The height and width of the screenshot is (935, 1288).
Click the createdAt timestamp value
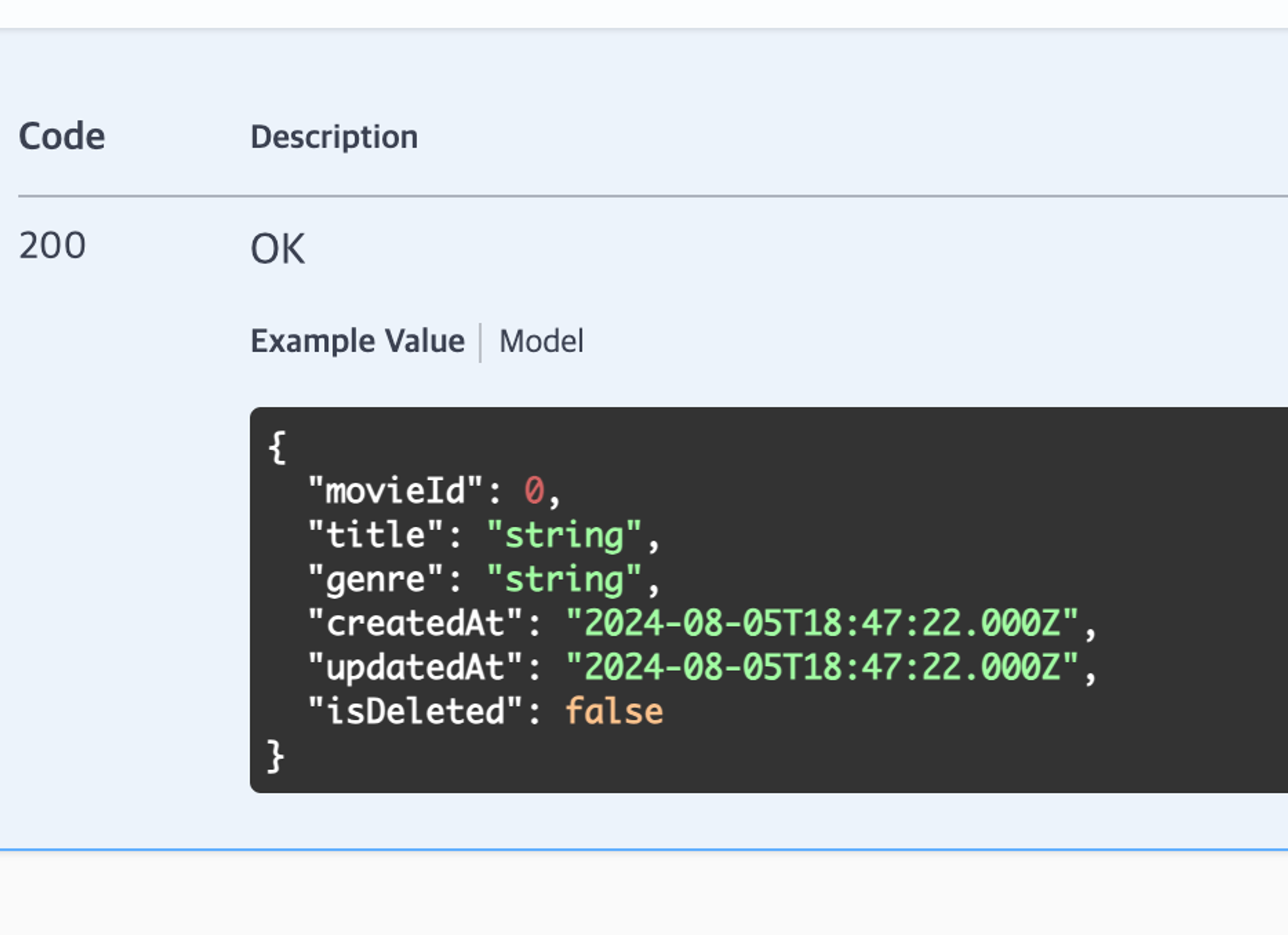click(x=822, y=623)
